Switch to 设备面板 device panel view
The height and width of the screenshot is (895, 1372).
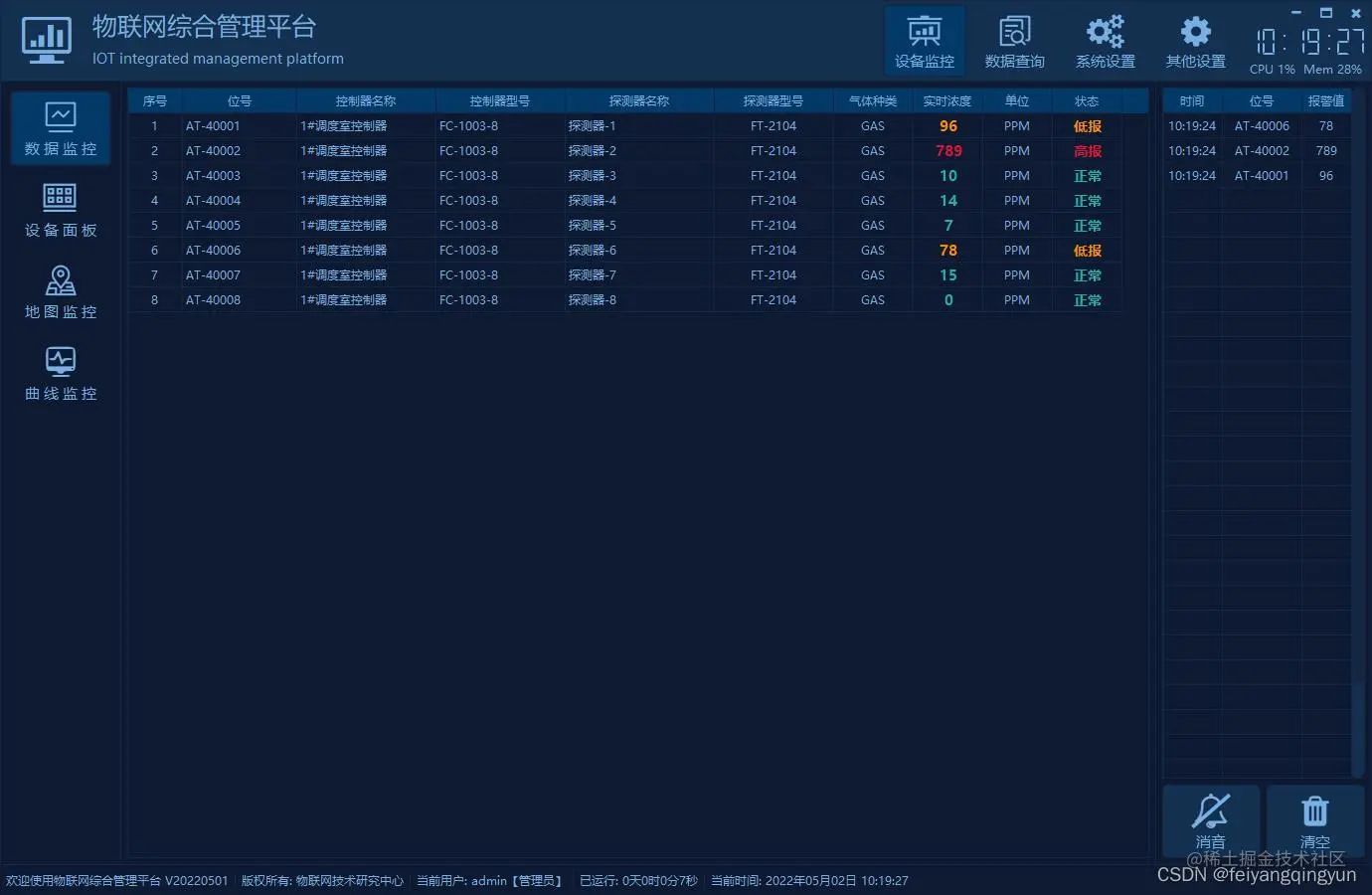[x=61, y=210]
